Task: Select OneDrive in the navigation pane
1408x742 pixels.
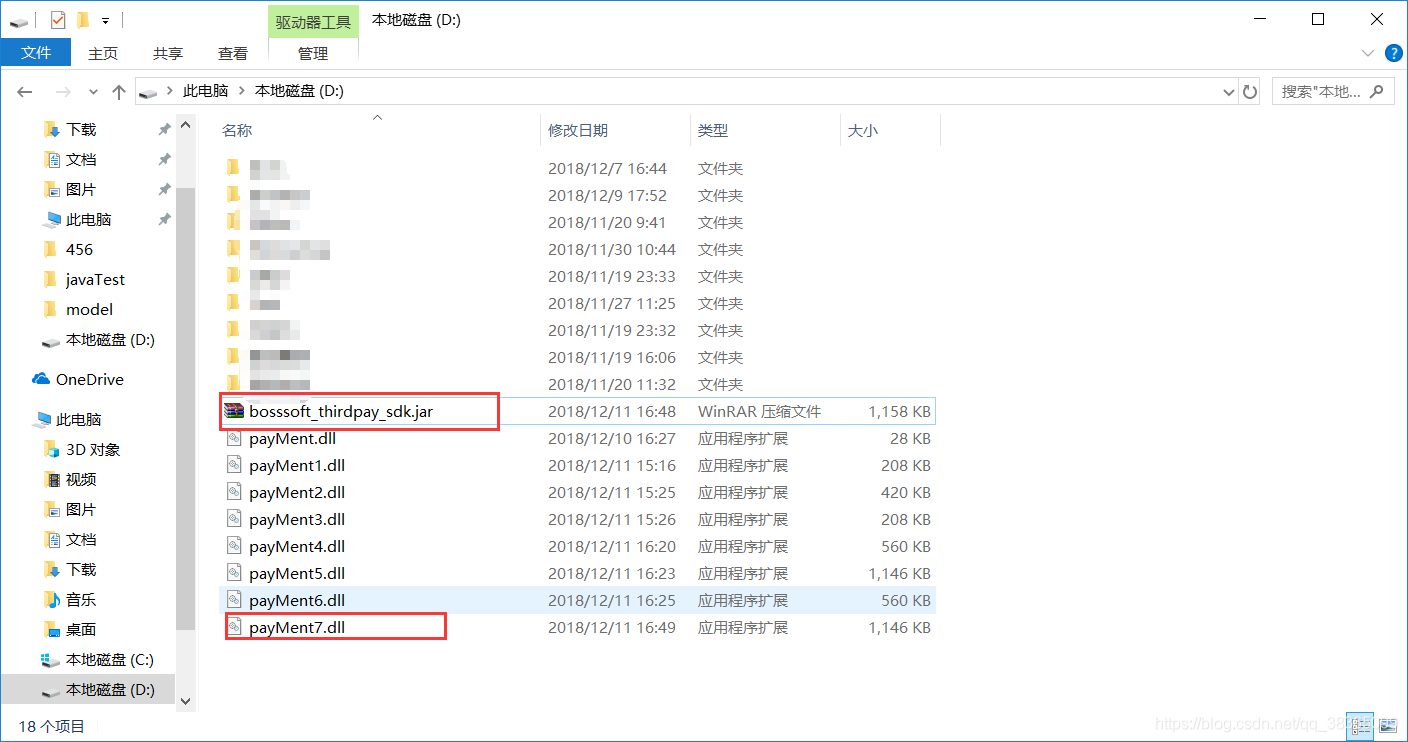Action: (x=90, y=379)
